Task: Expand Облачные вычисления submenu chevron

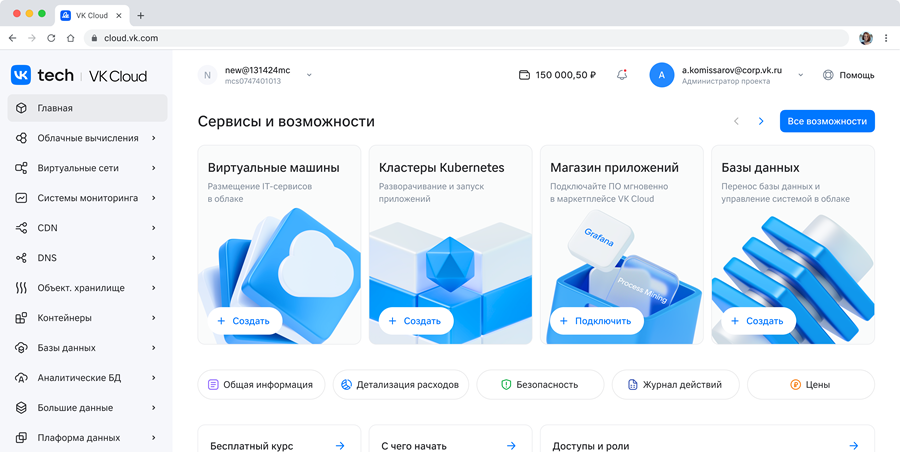Action: click(154, 138)
